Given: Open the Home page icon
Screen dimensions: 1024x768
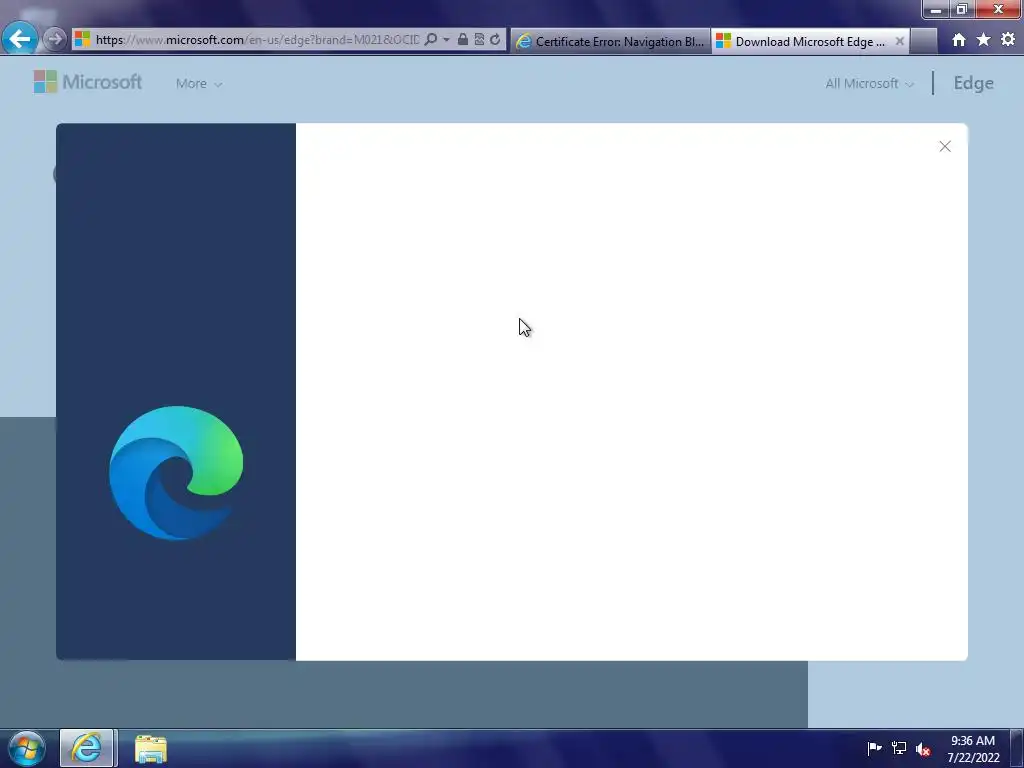Looking at the screenshot, I should 959,40.
